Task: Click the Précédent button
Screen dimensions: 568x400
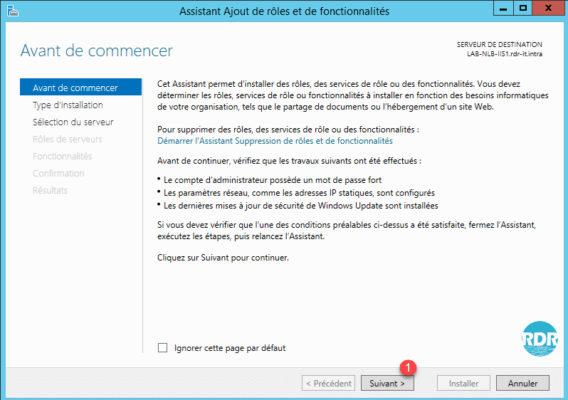Action: 329,383
